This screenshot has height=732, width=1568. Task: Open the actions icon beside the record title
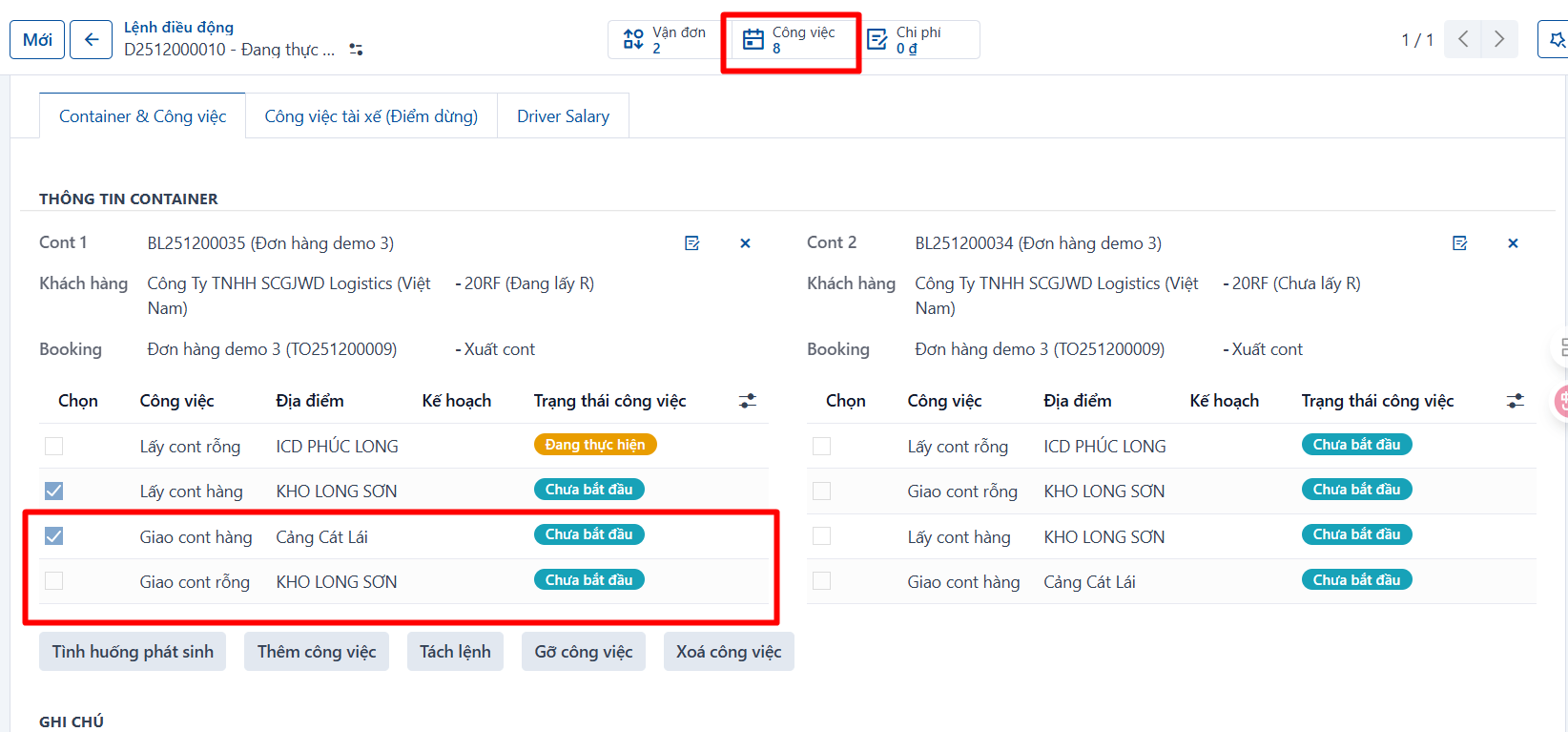coord(356,49)
